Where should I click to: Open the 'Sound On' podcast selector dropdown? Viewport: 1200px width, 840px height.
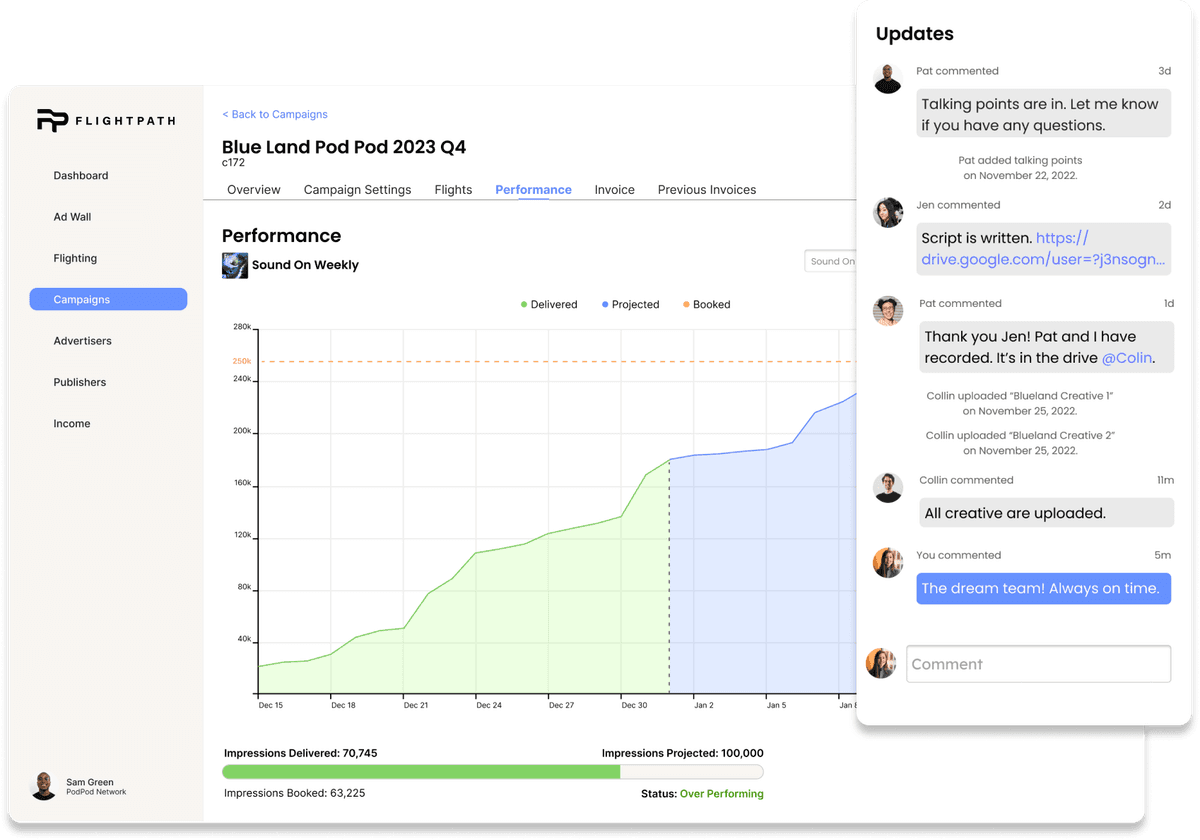tap(830, 261)
